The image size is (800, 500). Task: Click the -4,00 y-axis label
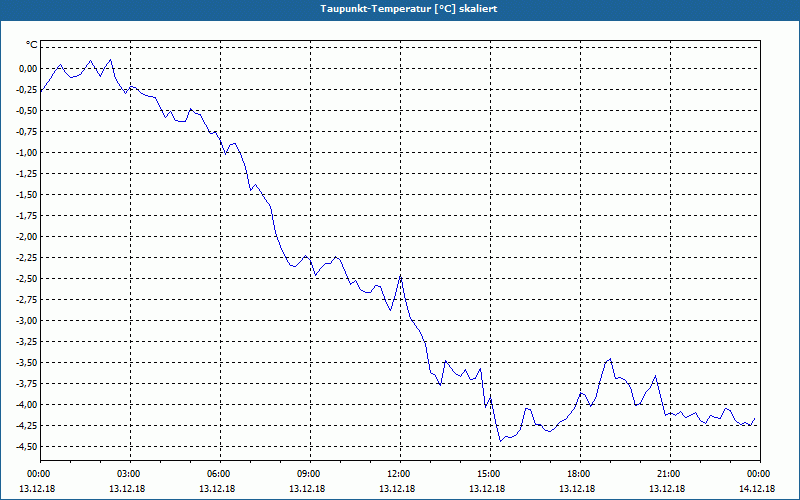click(27, 405)
